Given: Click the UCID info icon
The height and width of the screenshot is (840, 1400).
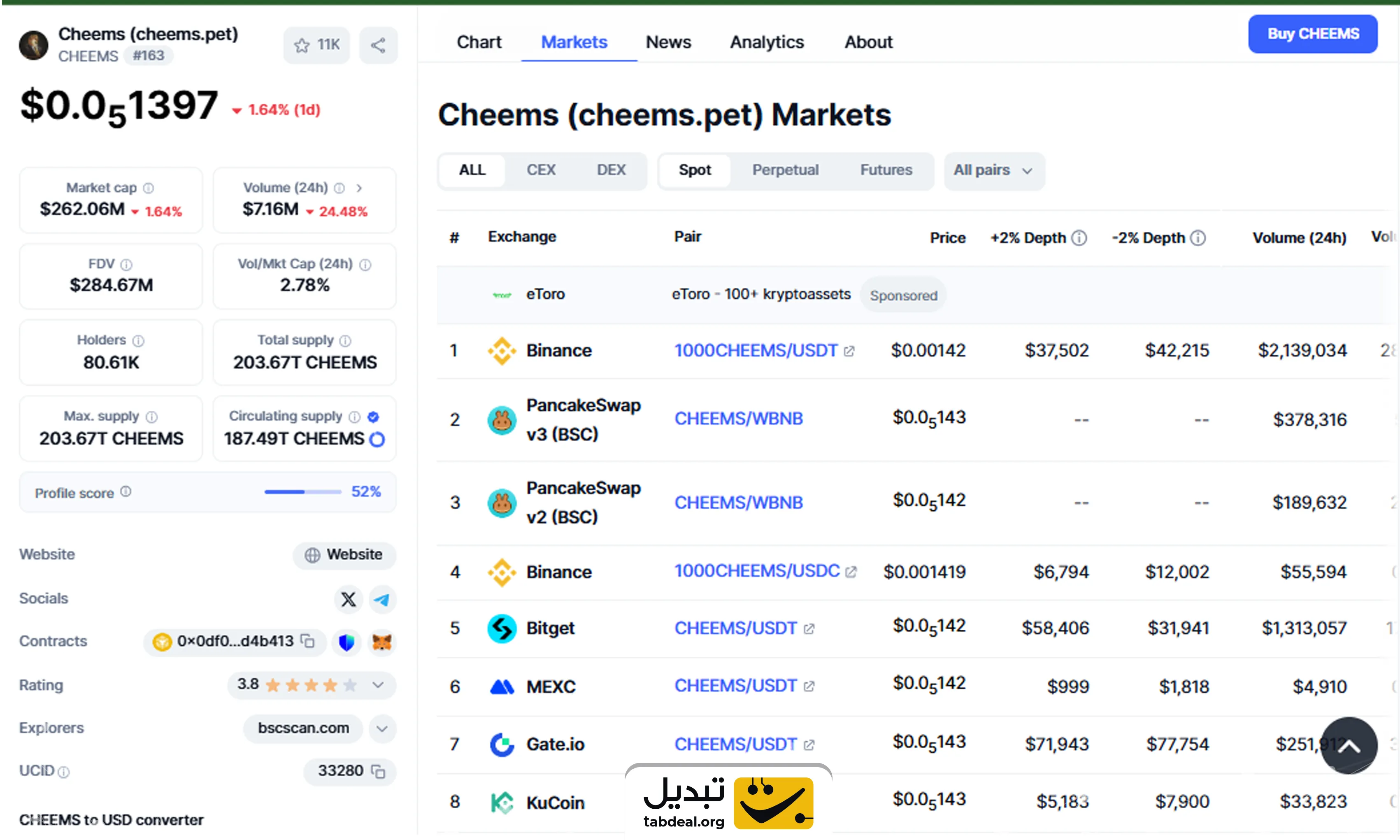Looking at the screenshot, I should pos(64,772).
